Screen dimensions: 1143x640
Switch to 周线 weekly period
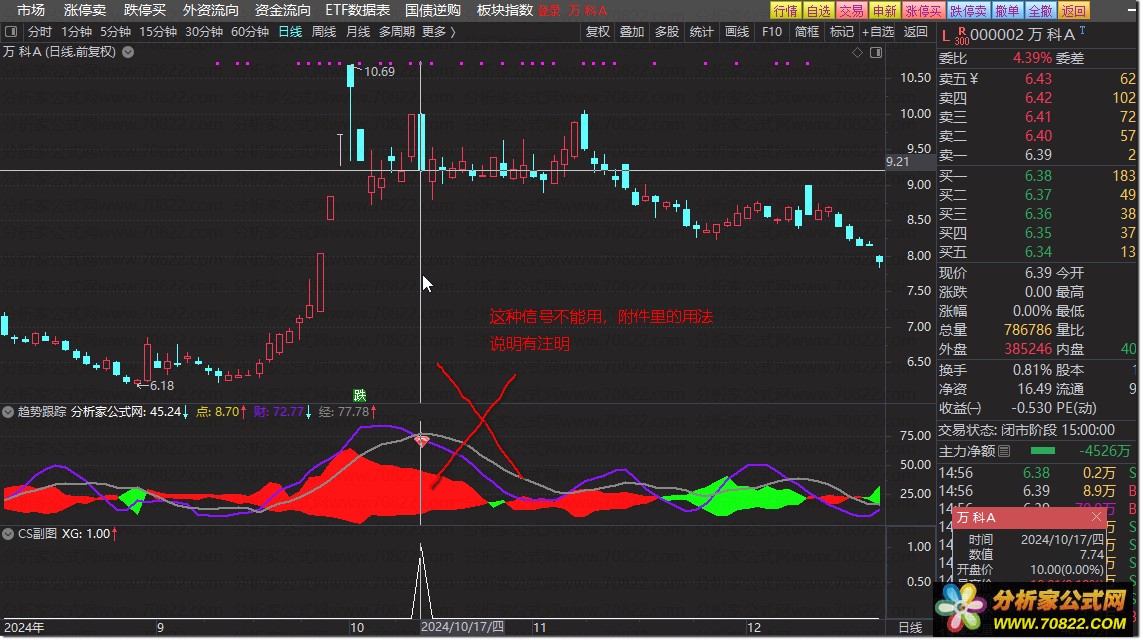coord(324,32)
